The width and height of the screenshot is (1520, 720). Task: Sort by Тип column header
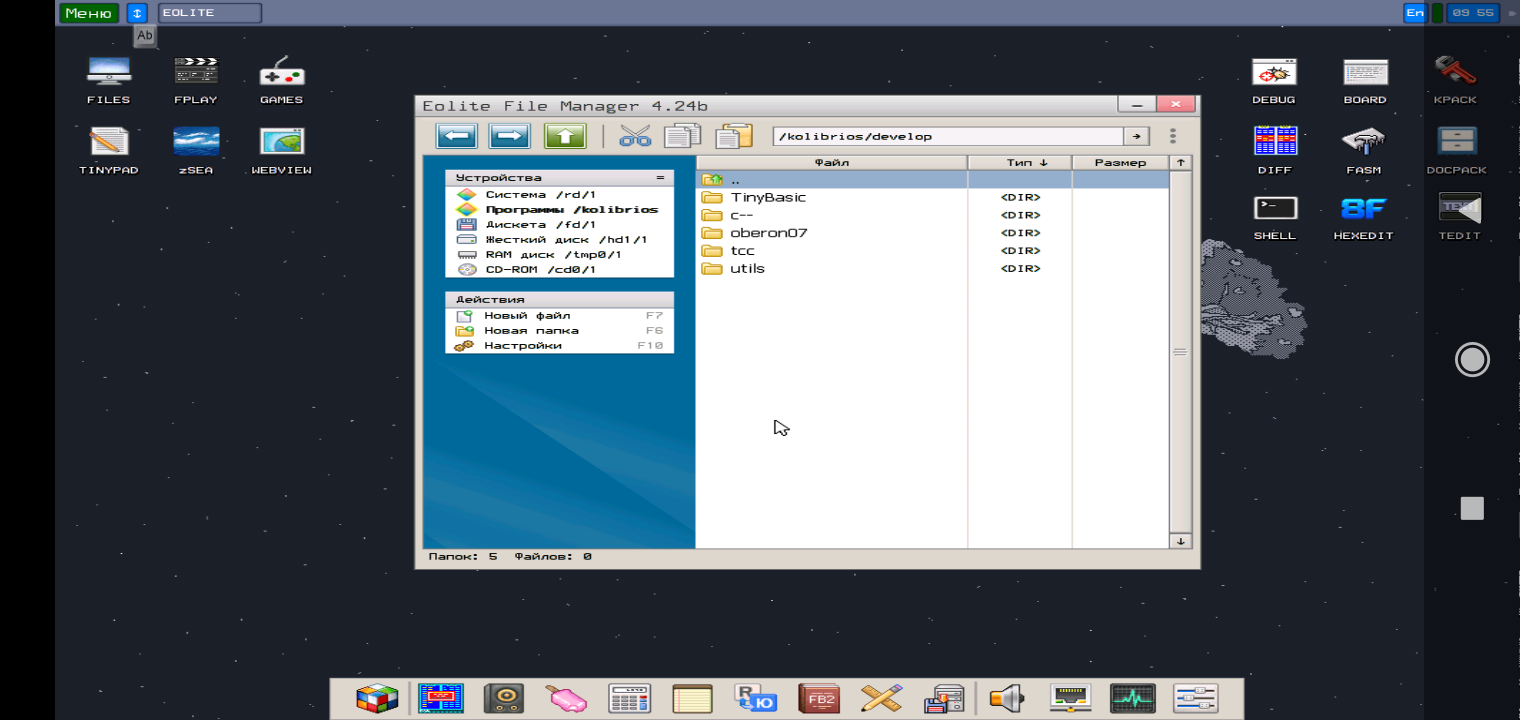click(x=1020, y=162)
